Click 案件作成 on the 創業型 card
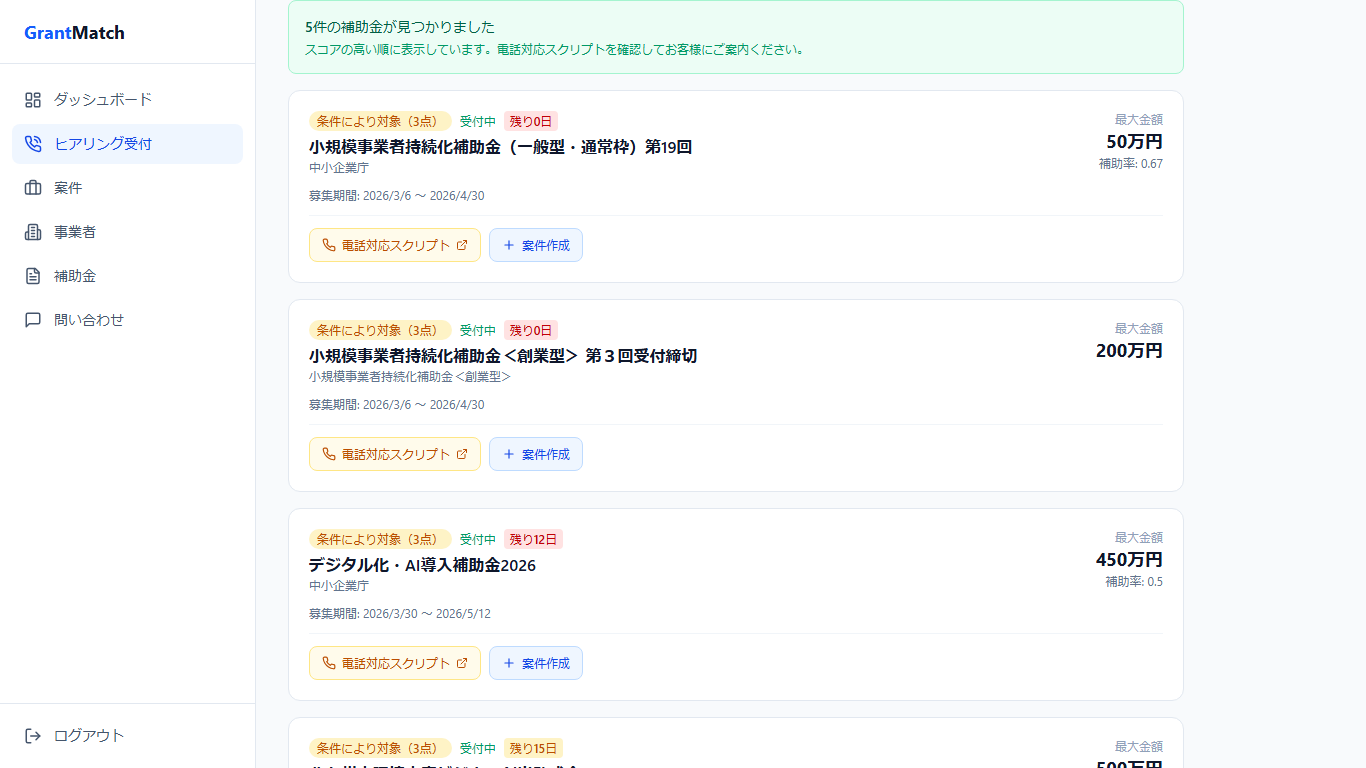The height and width of the screenshot is (768, 1366). point(536,453)
